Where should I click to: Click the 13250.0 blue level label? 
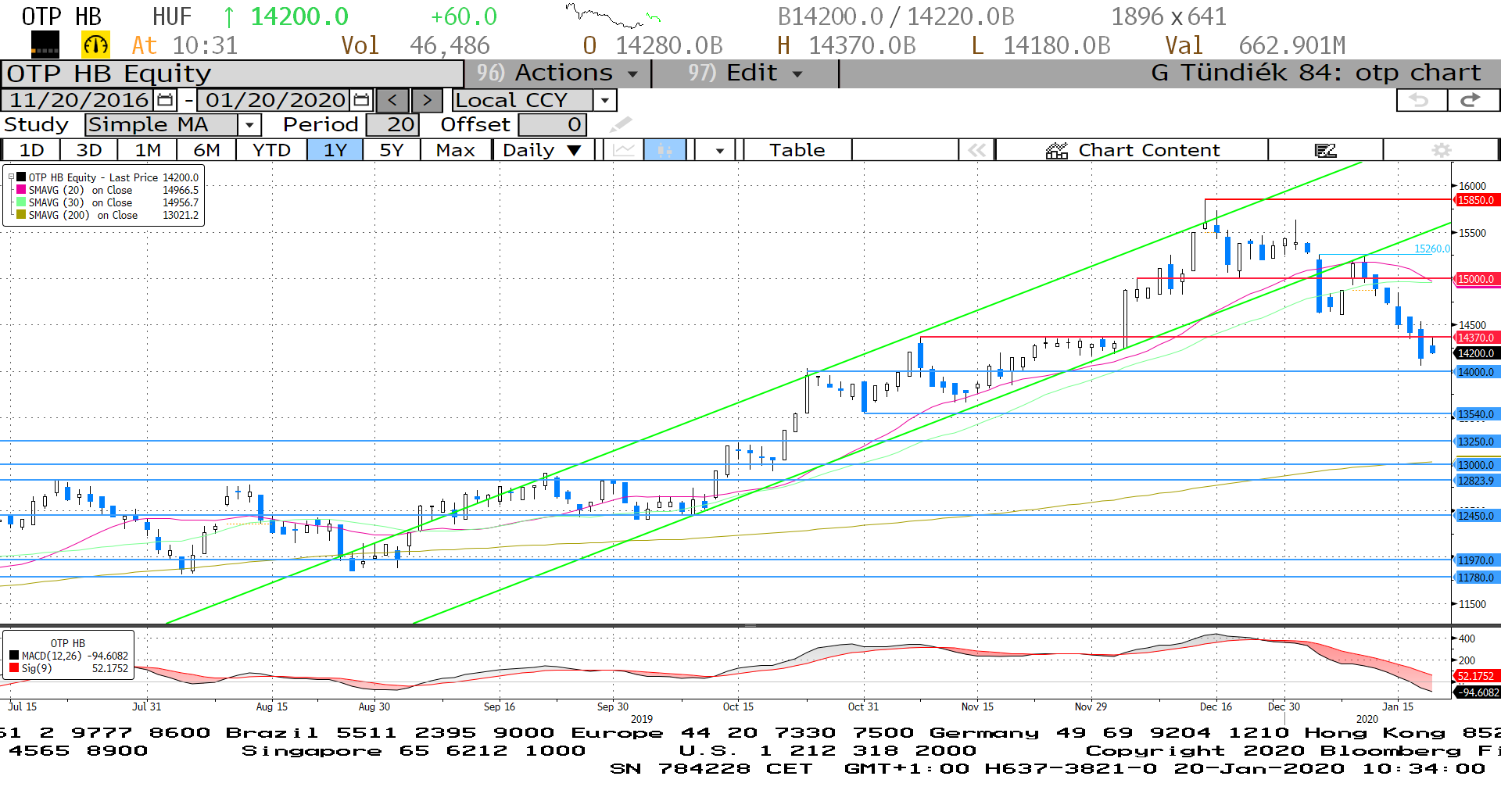coord(1476,442)
